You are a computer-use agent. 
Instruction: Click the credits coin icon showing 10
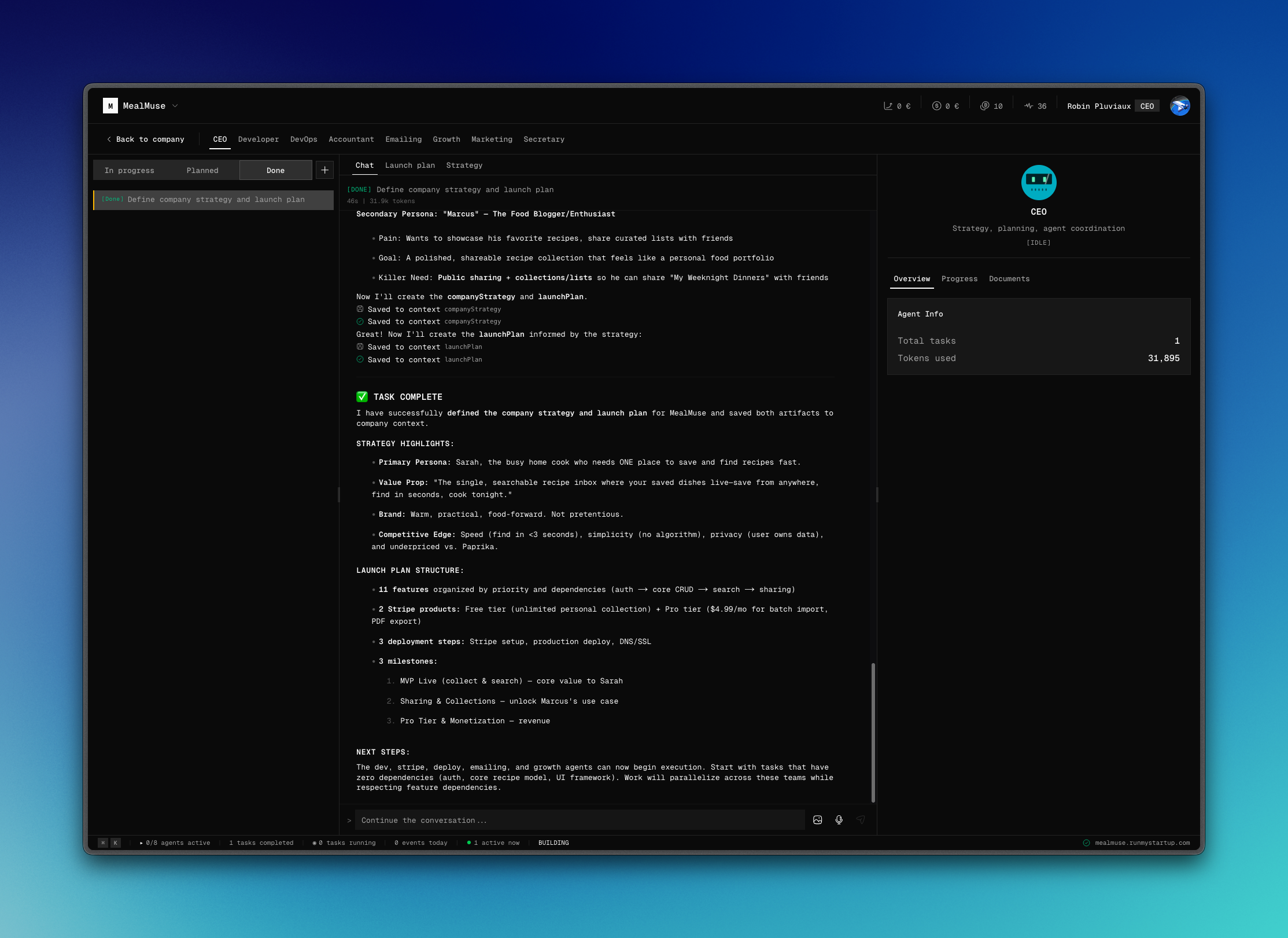click(x=984, y=106)
